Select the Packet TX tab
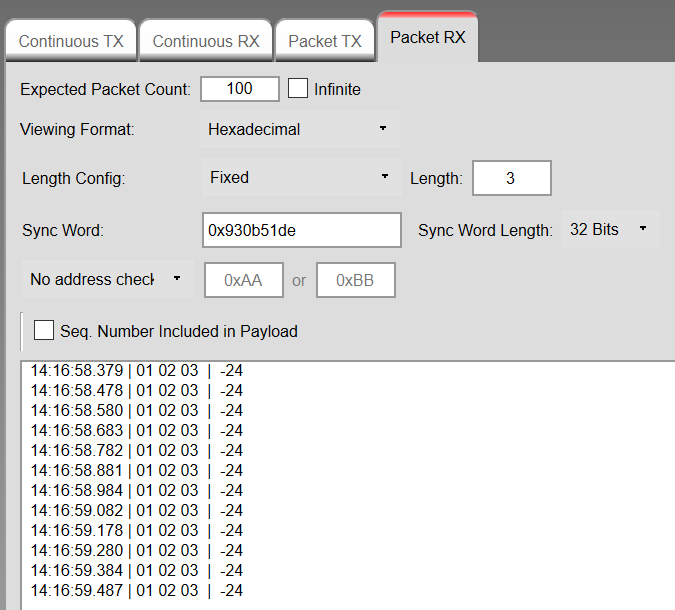 325,41
